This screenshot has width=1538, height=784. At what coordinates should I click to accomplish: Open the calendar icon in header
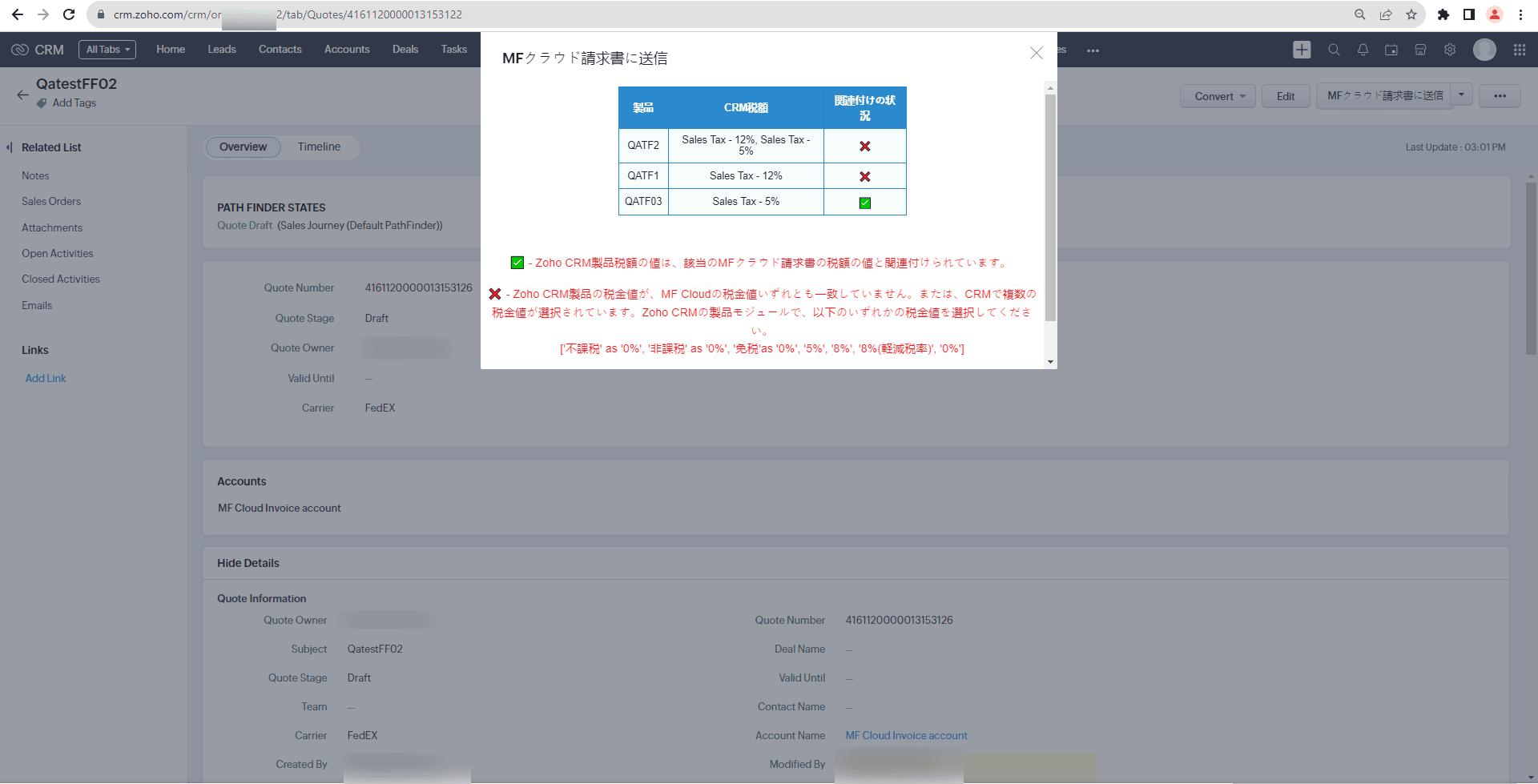tap(1391, 50)
